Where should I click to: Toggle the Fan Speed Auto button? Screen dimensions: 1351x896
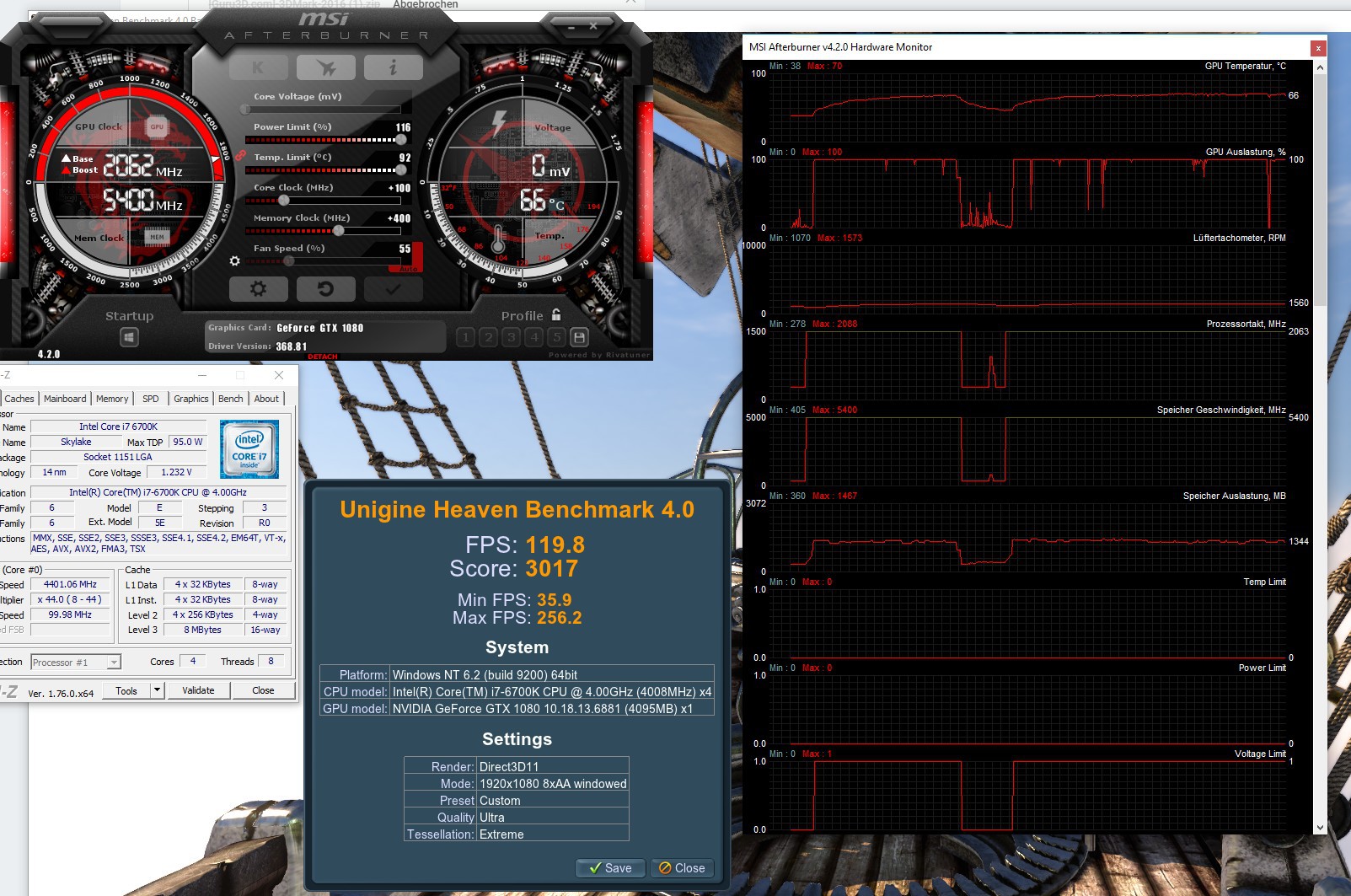tap(408, 268)
